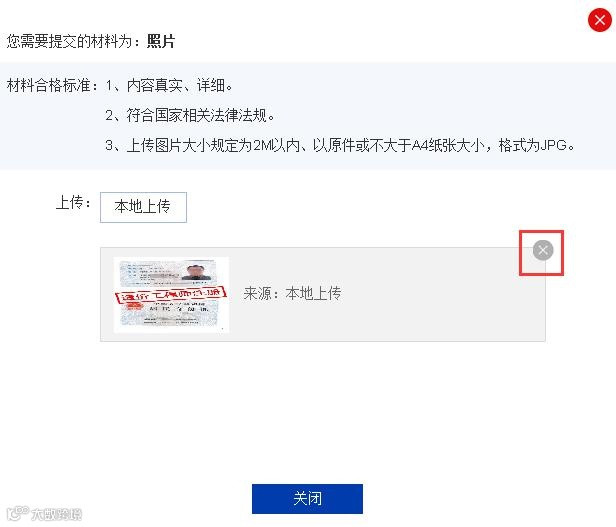This screenshot has height=527, width=616.
Task: Click the blank white area above 关闭 button
Action: point(307,413)
